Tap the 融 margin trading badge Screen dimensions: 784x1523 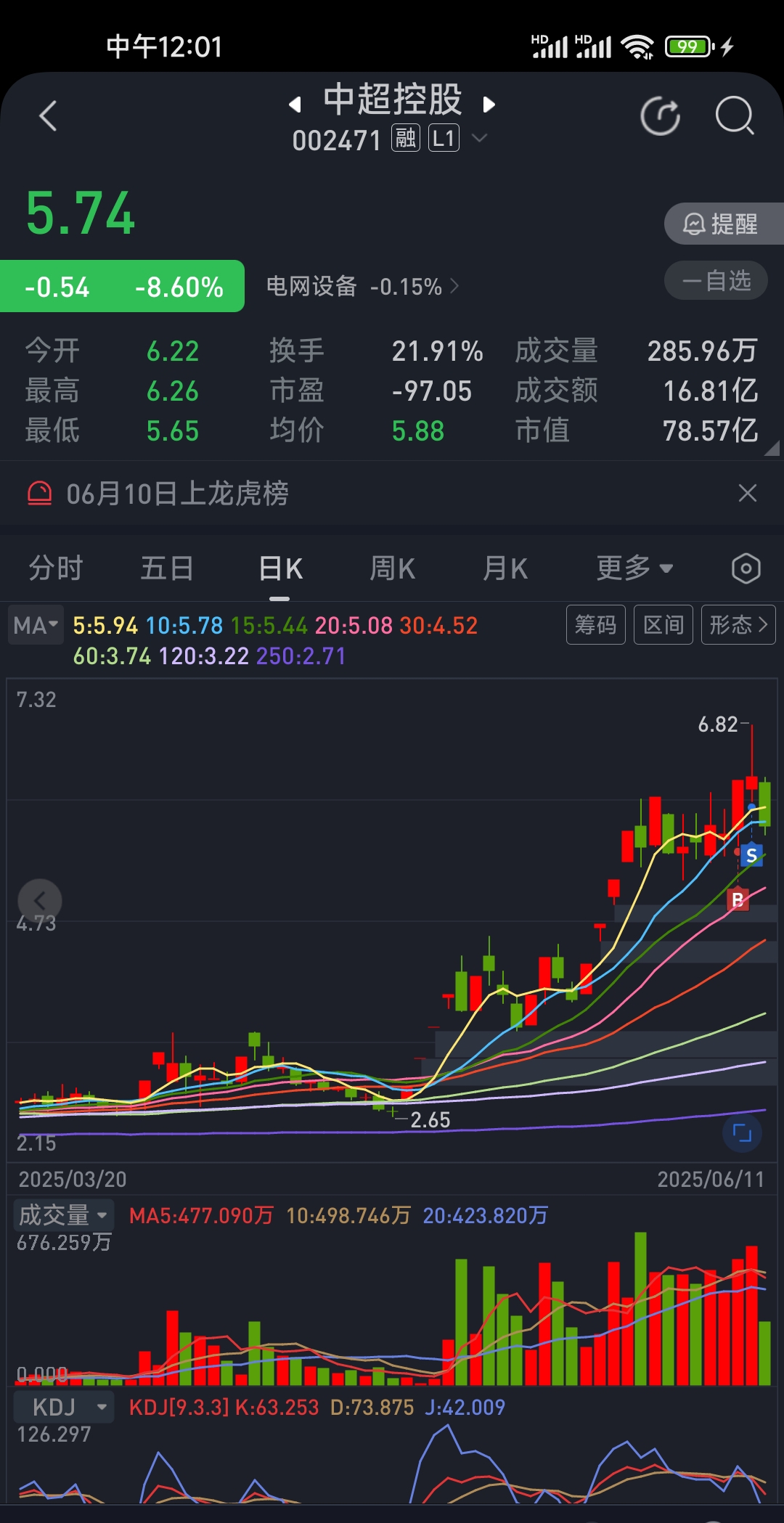click(x=406, y=138)
